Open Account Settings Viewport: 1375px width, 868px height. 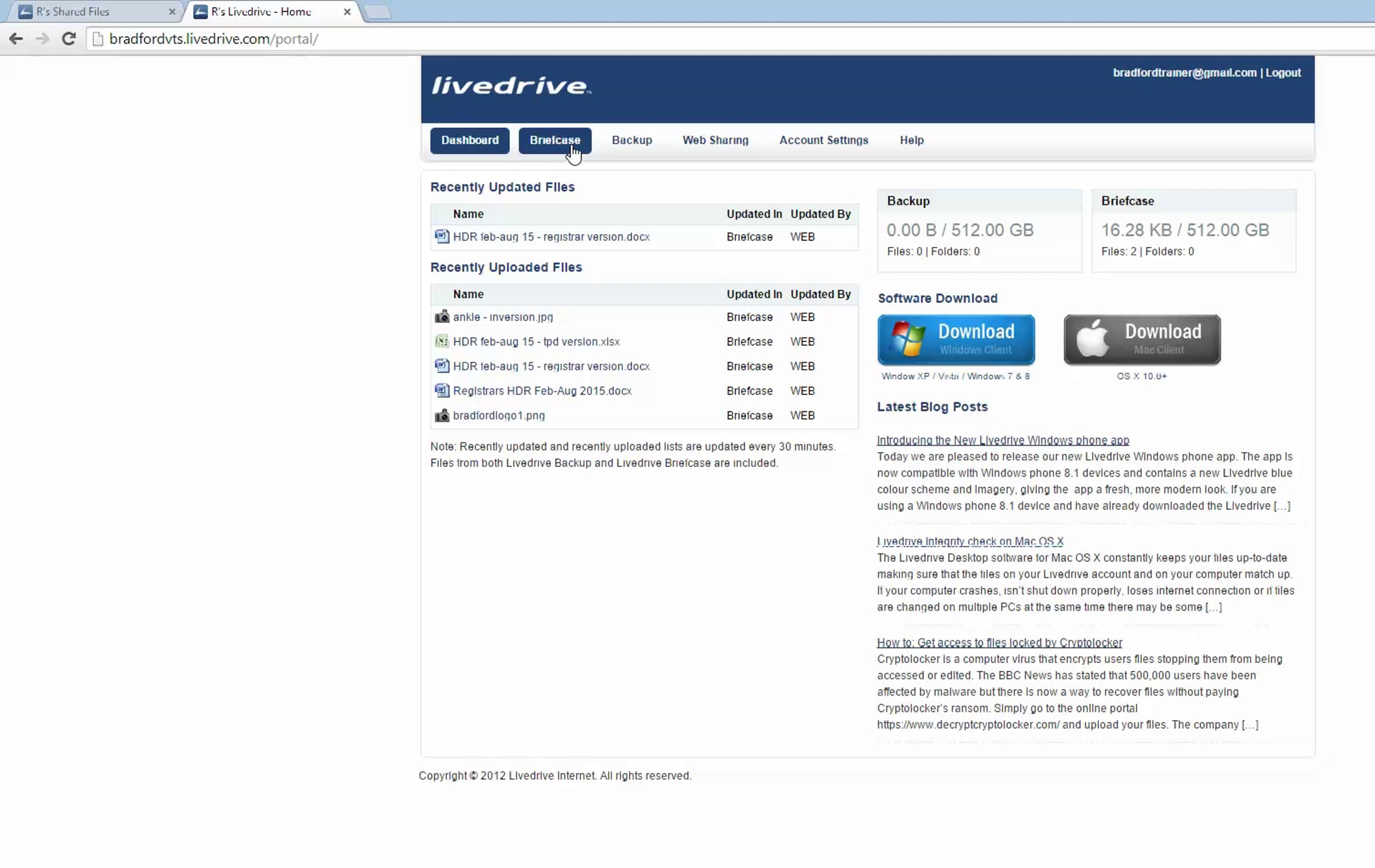[823, 140]
